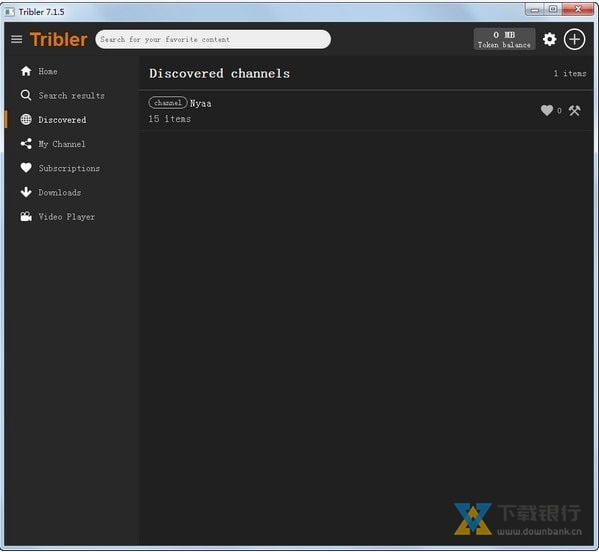Click the Downloads arrow icon

[26, 192]
